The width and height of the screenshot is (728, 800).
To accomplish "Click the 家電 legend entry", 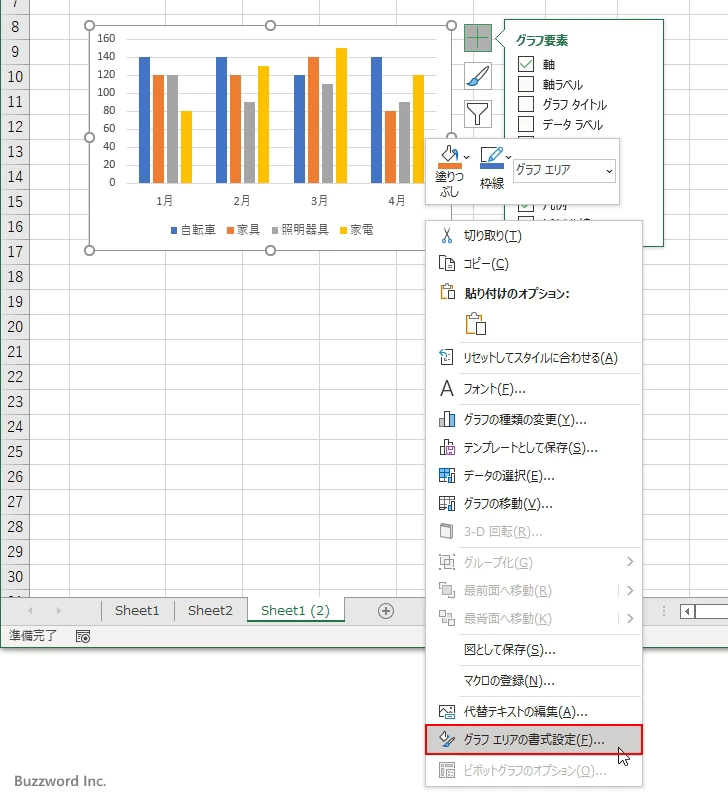I will point(357,230).
